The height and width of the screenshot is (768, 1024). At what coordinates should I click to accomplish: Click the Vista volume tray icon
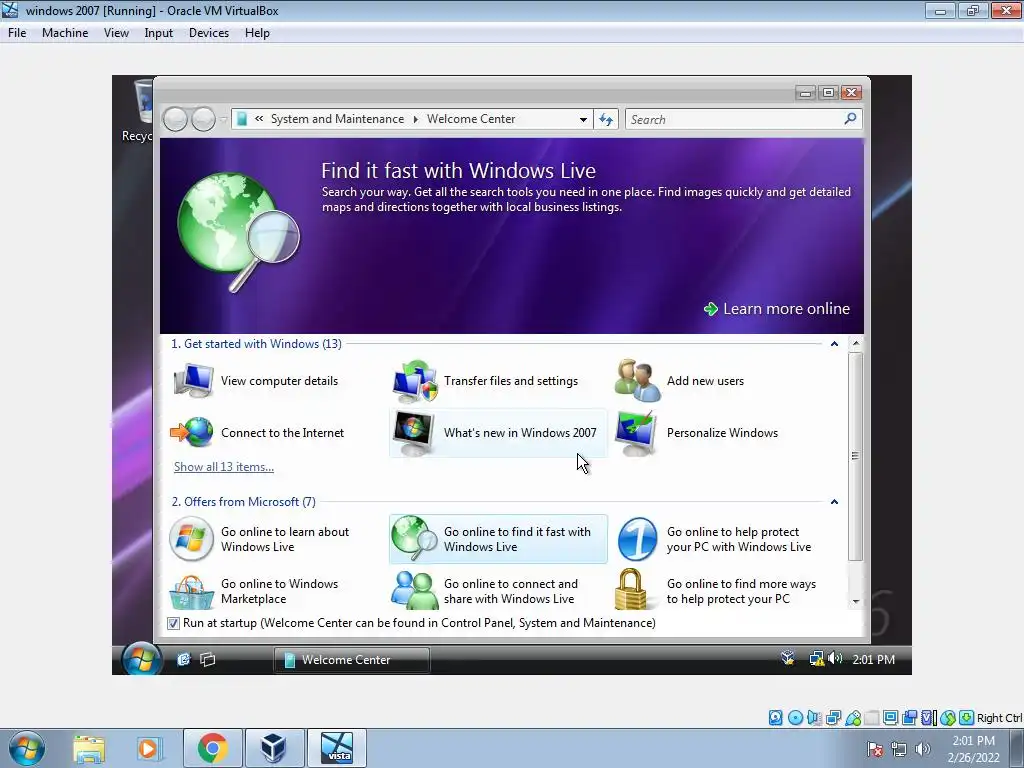(x=835, y=658)
